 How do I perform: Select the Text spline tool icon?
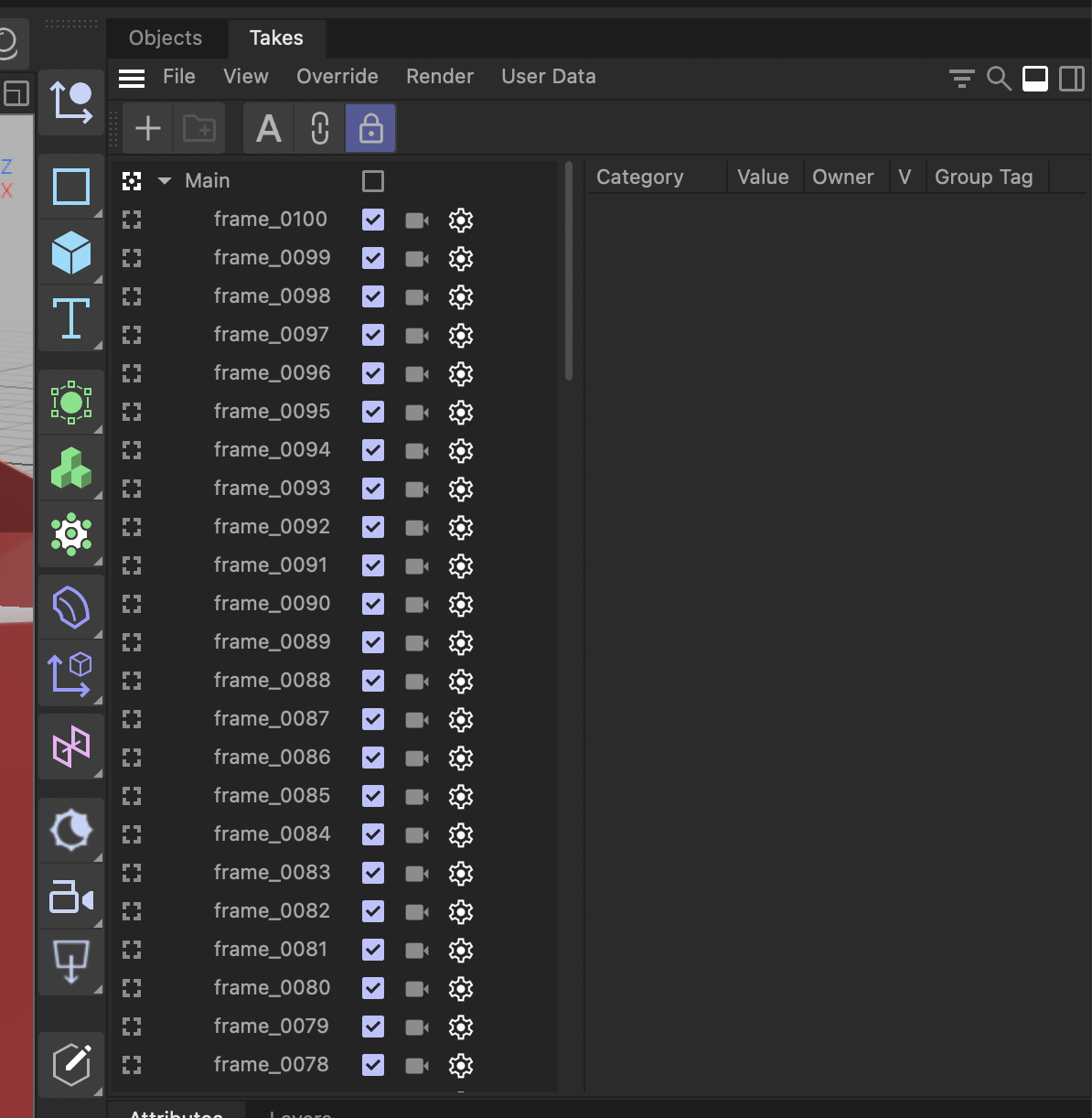pos(71,319)
